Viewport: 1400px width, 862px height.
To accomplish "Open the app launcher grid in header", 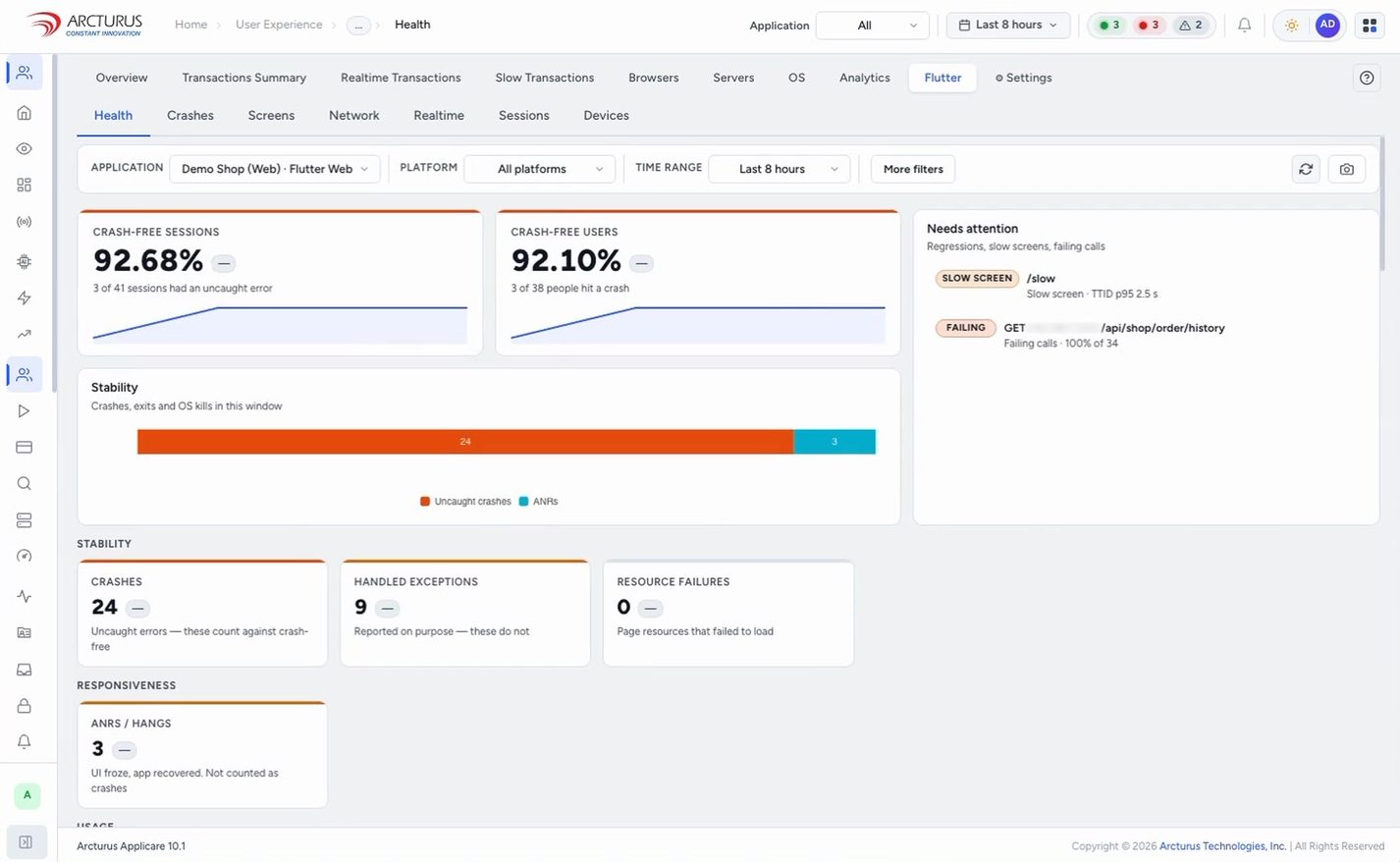I will pos(1370,26).
